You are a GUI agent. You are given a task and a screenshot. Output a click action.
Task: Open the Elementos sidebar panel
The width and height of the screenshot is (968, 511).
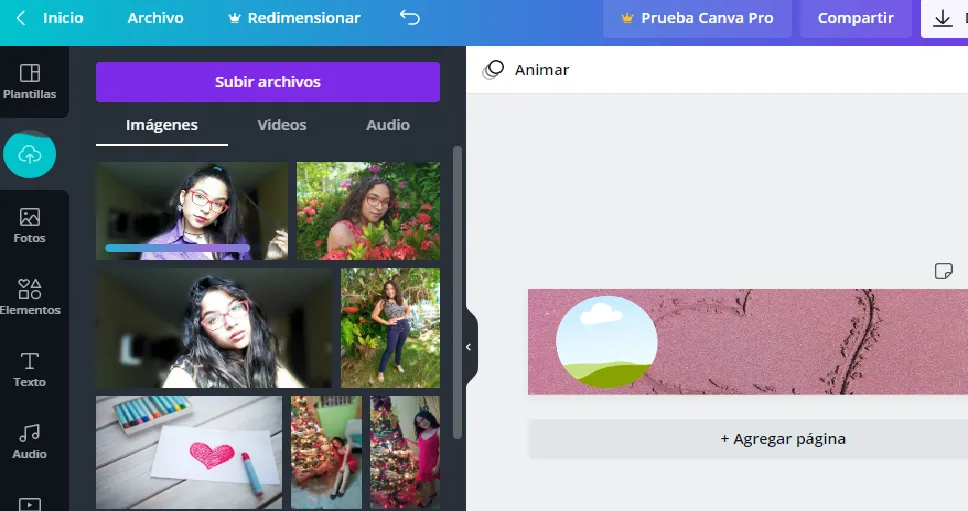coord(30,297)
